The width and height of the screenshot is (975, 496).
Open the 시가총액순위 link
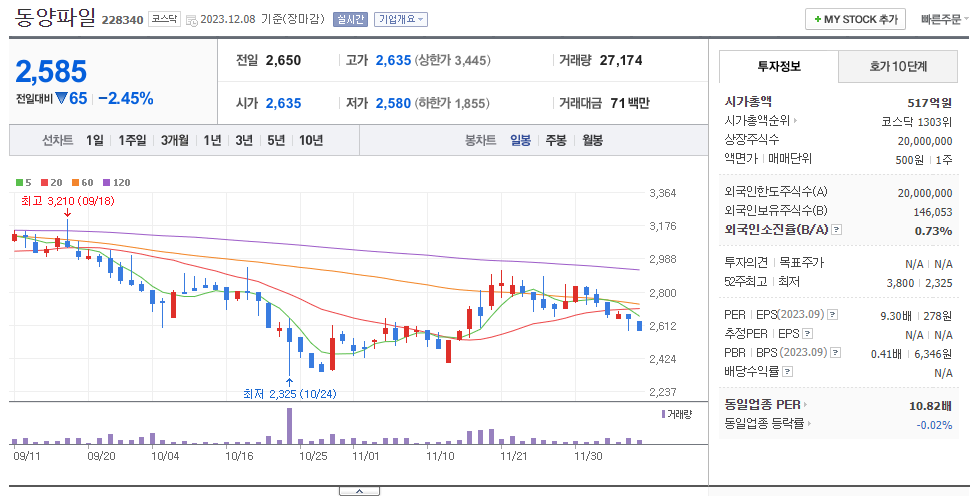[760, 121]
